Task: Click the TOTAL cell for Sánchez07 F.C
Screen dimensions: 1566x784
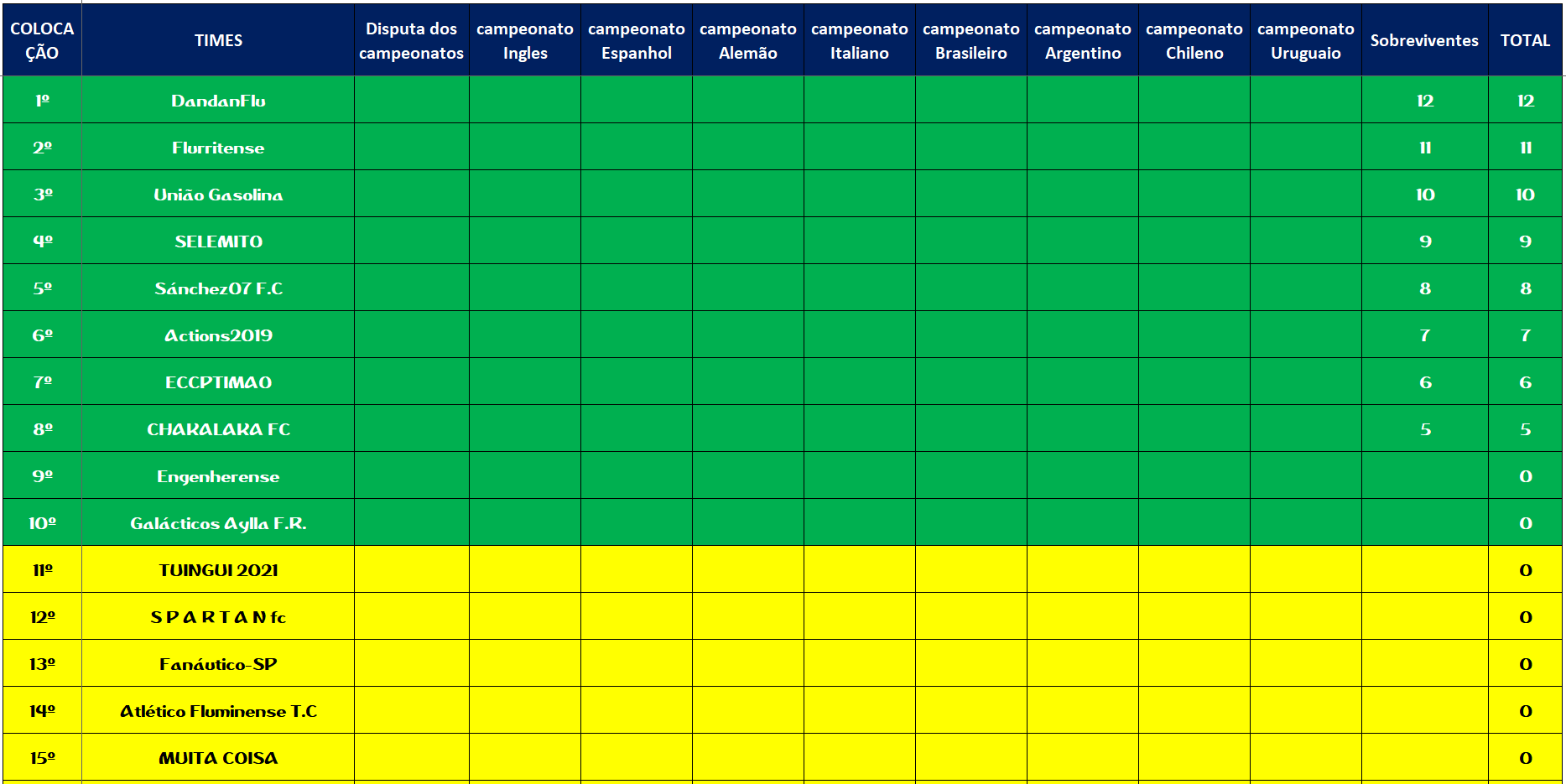Action: (x=1525, y=288)
